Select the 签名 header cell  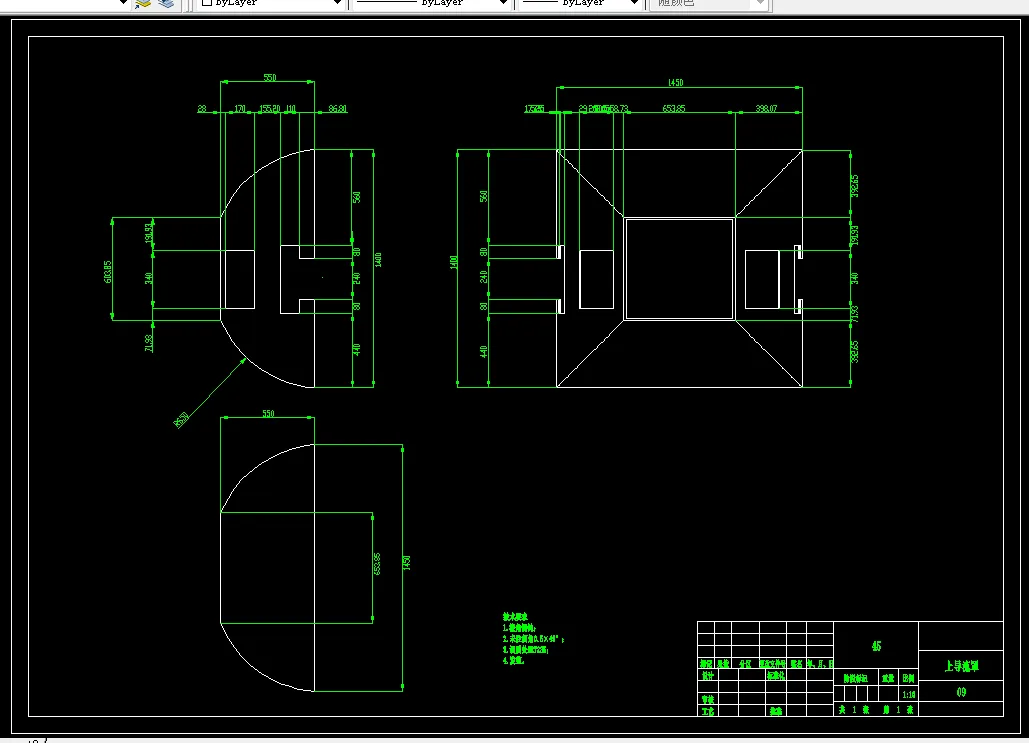796,664
